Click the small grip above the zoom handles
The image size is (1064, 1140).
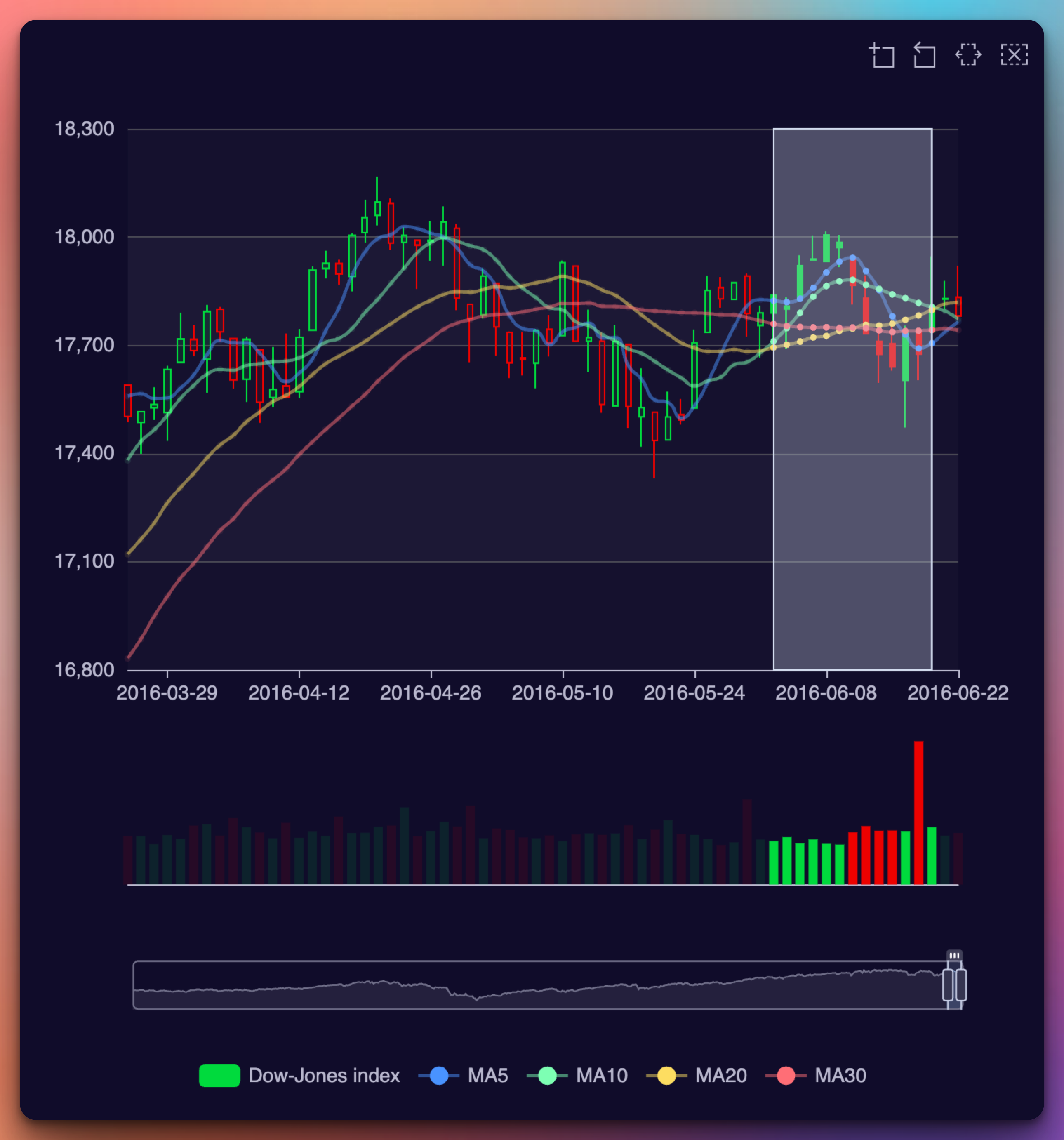pos(954,955)
